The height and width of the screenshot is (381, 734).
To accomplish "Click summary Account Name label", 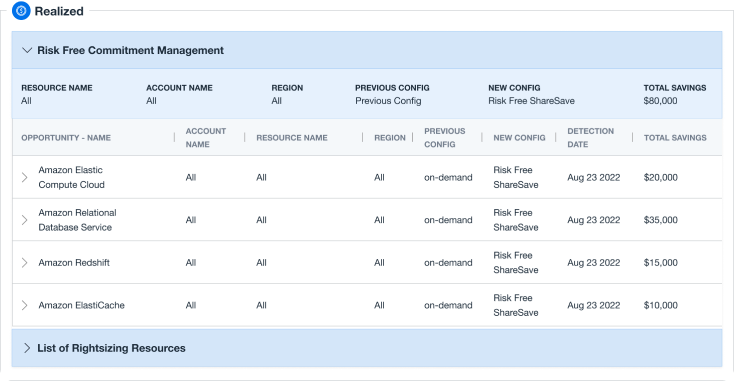I will click(179, 88).
